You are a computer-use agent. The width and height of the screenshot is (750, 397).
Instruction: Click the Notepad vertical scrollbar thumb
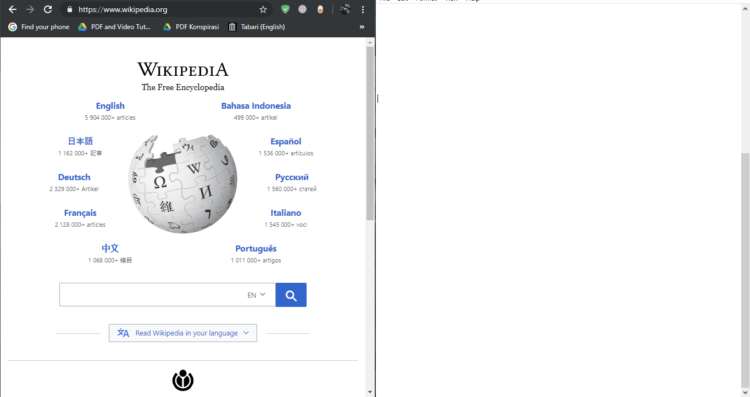[745, 270]
